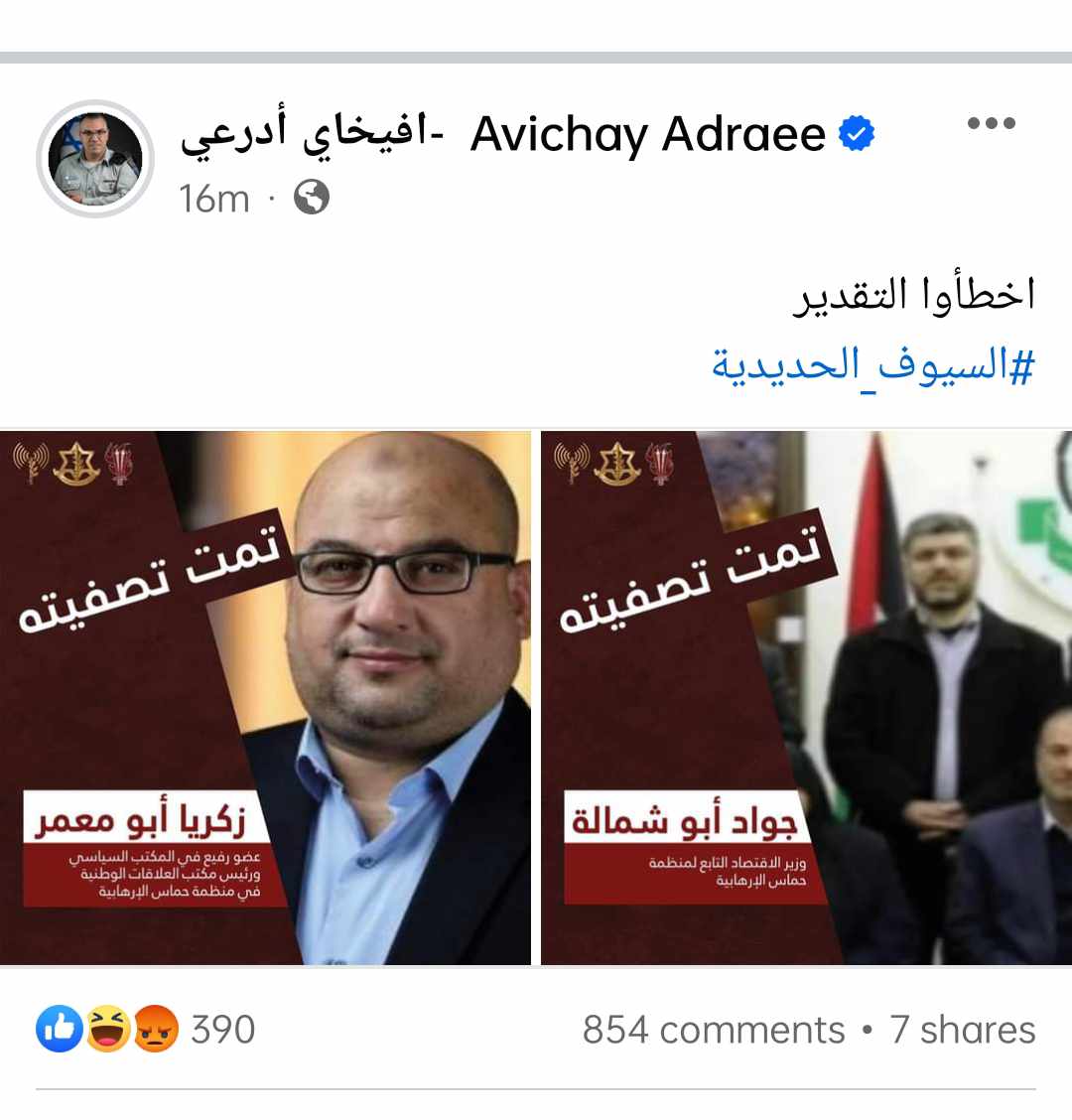
Task: Open the 16m post timestamp
Action: [x=214, y=199]
